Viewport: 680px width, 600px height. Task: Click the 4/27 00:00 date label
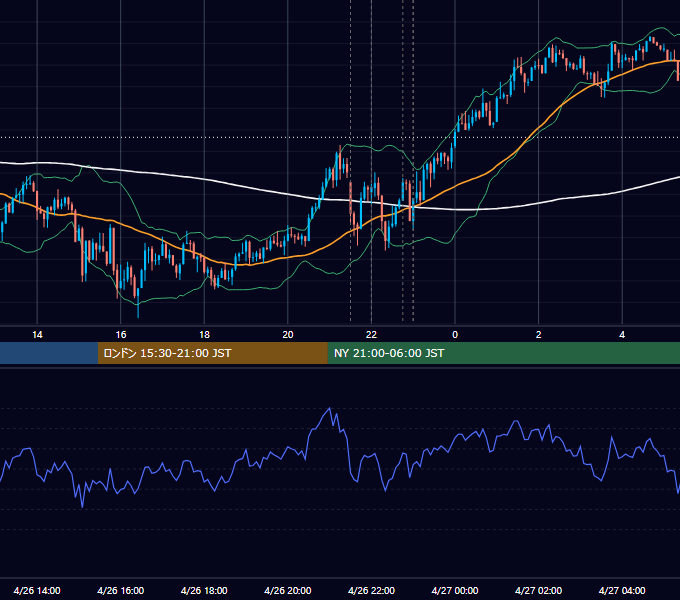tap(455, 590)
